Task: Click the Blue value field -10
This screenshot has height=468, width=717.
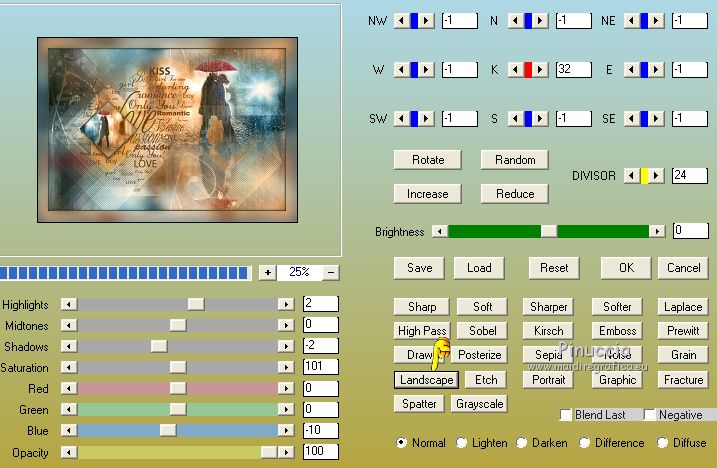Action: click(x=321, y=430)
